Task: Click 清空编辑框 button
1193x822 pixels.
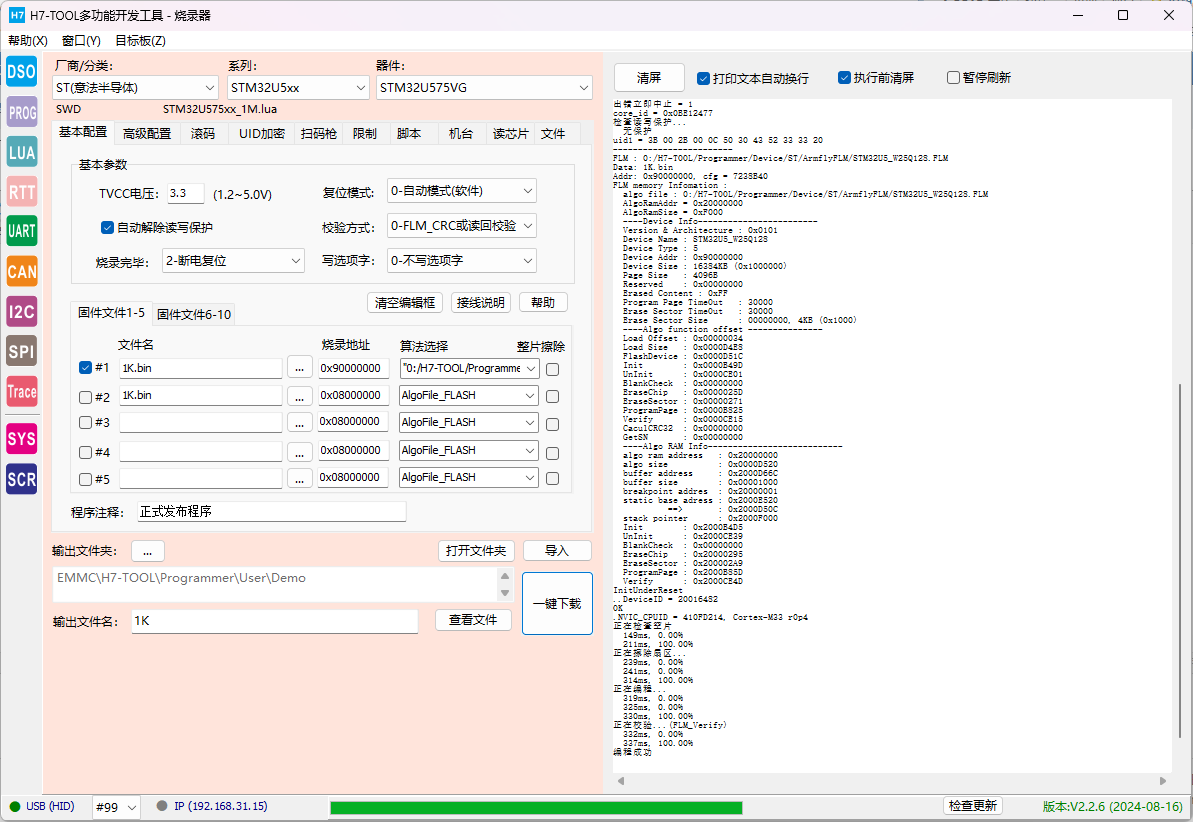Action: [x=405, y=303]
